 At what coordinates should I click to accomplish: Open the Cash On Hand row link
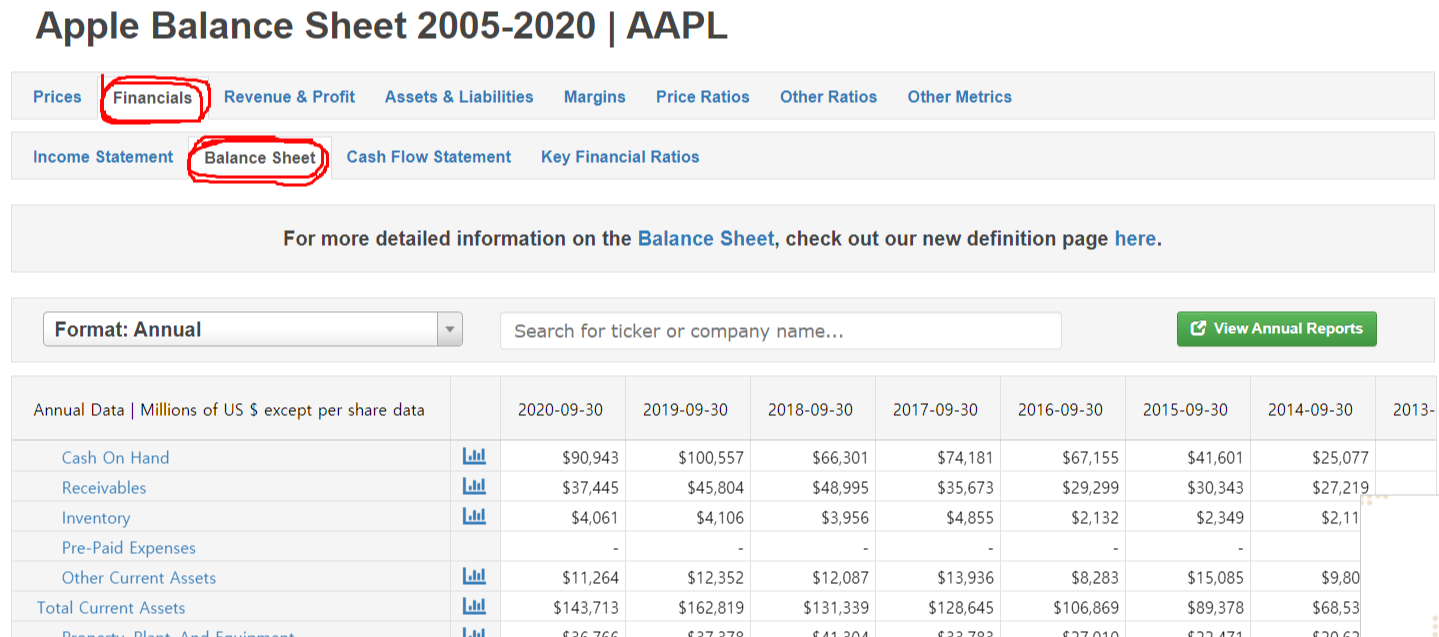pyautogui.click(x=115, y=458)
